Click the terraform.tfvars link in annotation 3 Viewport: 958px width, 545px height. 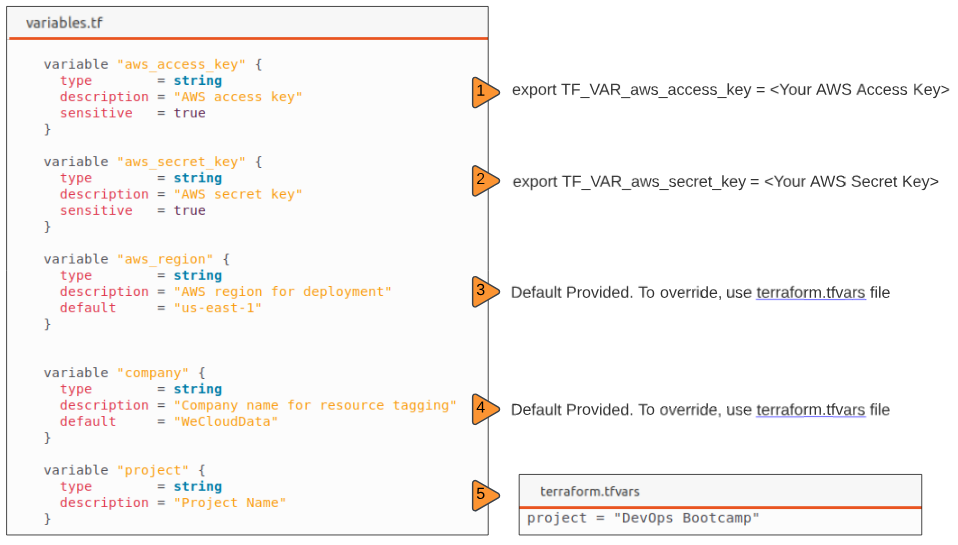(x=810, y=293)
